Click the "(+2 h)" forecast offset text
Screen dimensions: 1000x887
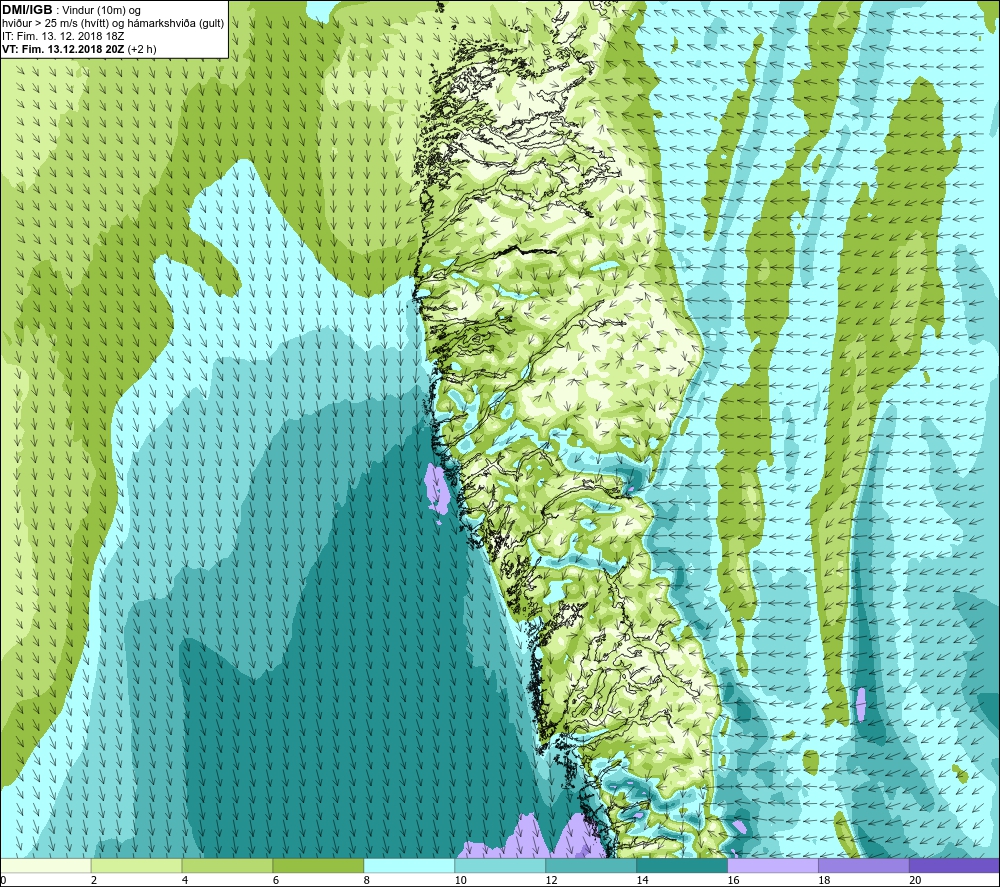(x=142, y=48)
